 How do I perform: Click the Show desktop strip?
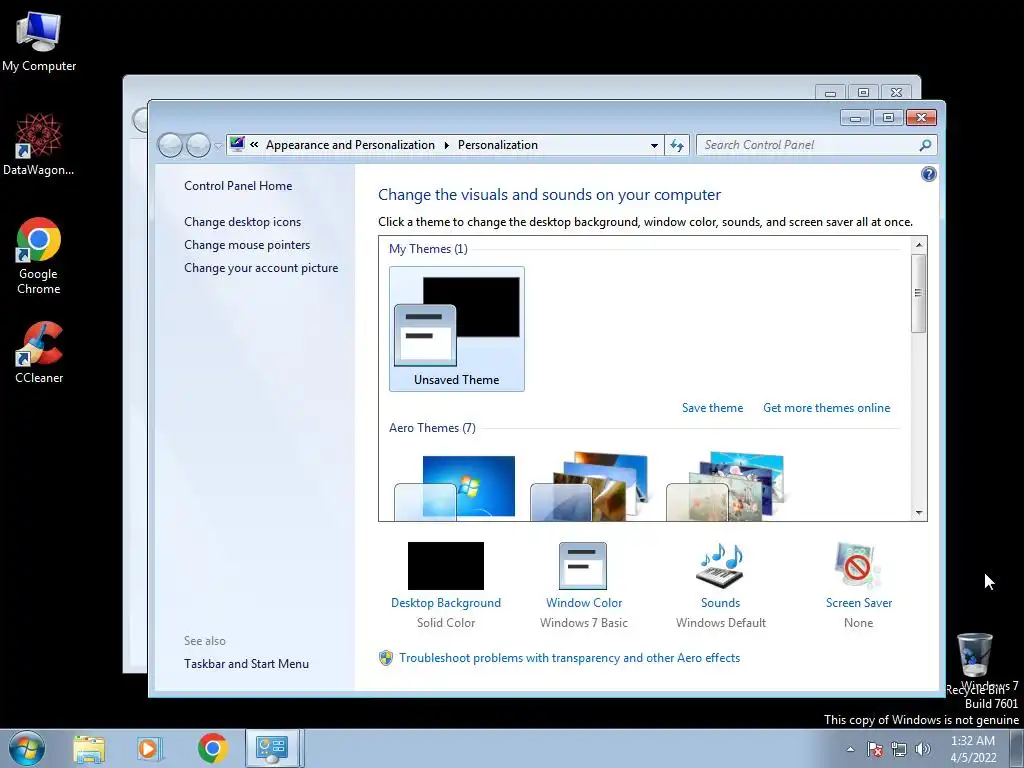1017,748
